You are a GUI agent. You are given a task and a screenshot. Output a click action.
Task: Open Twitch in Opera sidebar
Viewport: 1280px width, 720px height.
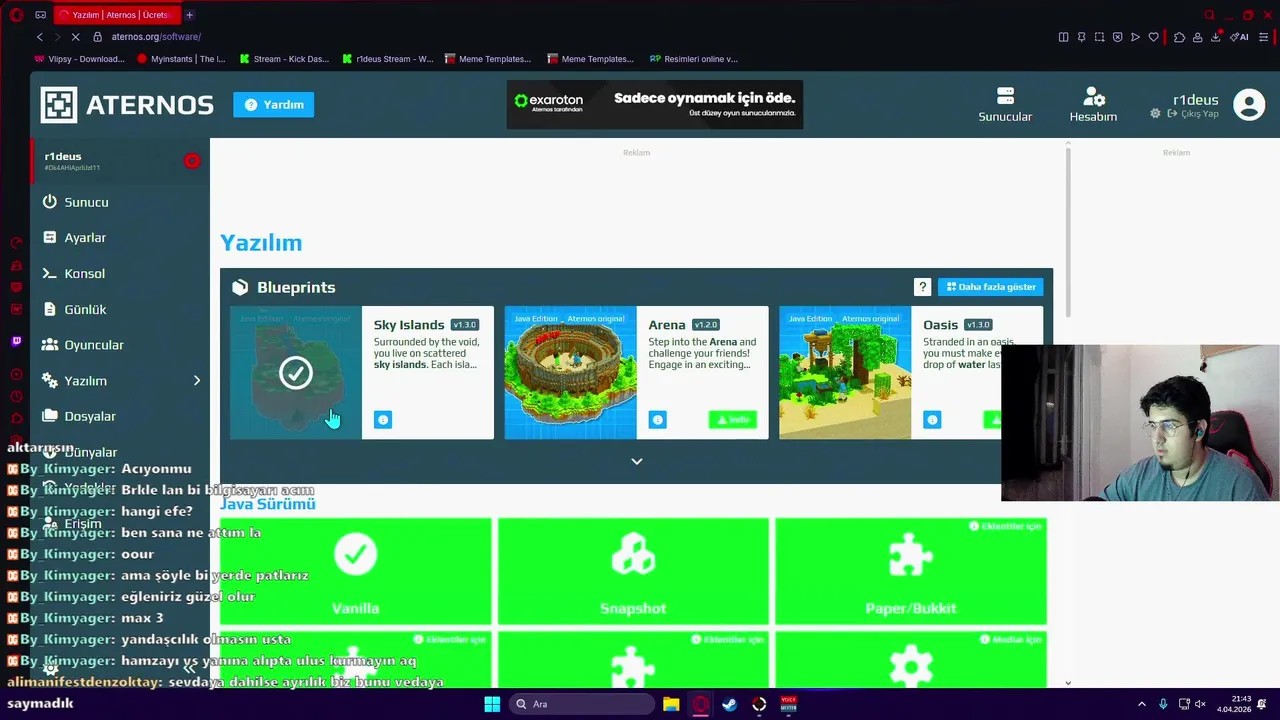point(16,342)
